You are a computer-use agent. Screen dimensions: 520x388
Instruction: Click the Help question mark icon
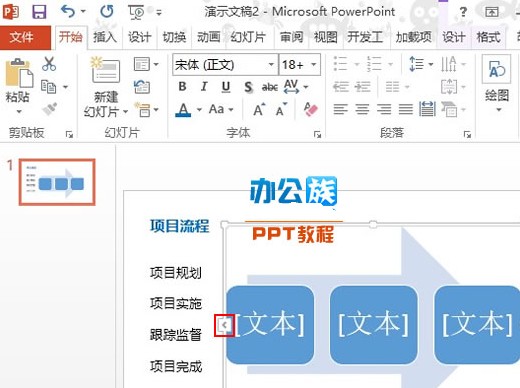click(x=463, y=12)
